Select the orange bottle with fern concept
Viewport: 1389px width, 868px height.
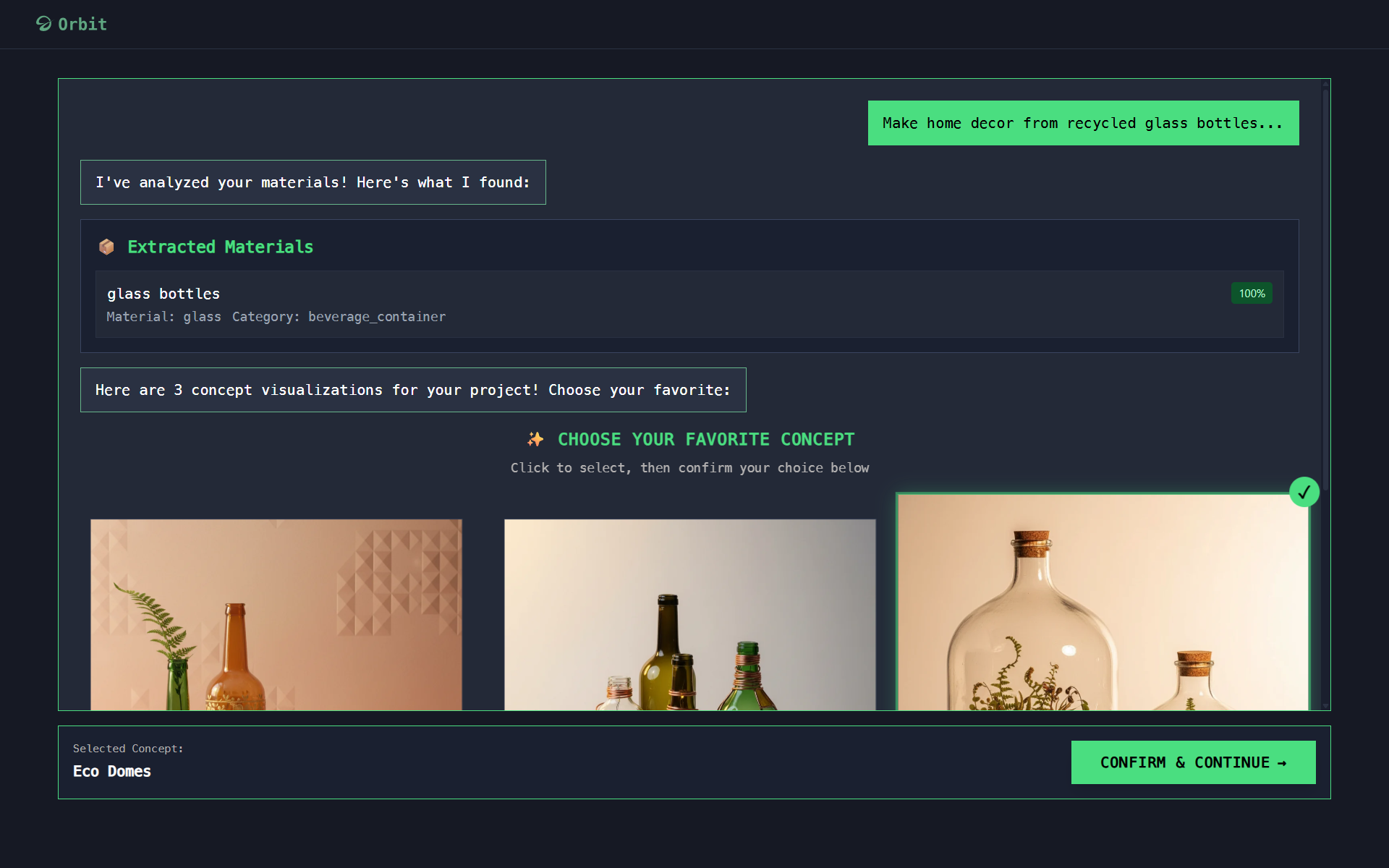[276, 614]
